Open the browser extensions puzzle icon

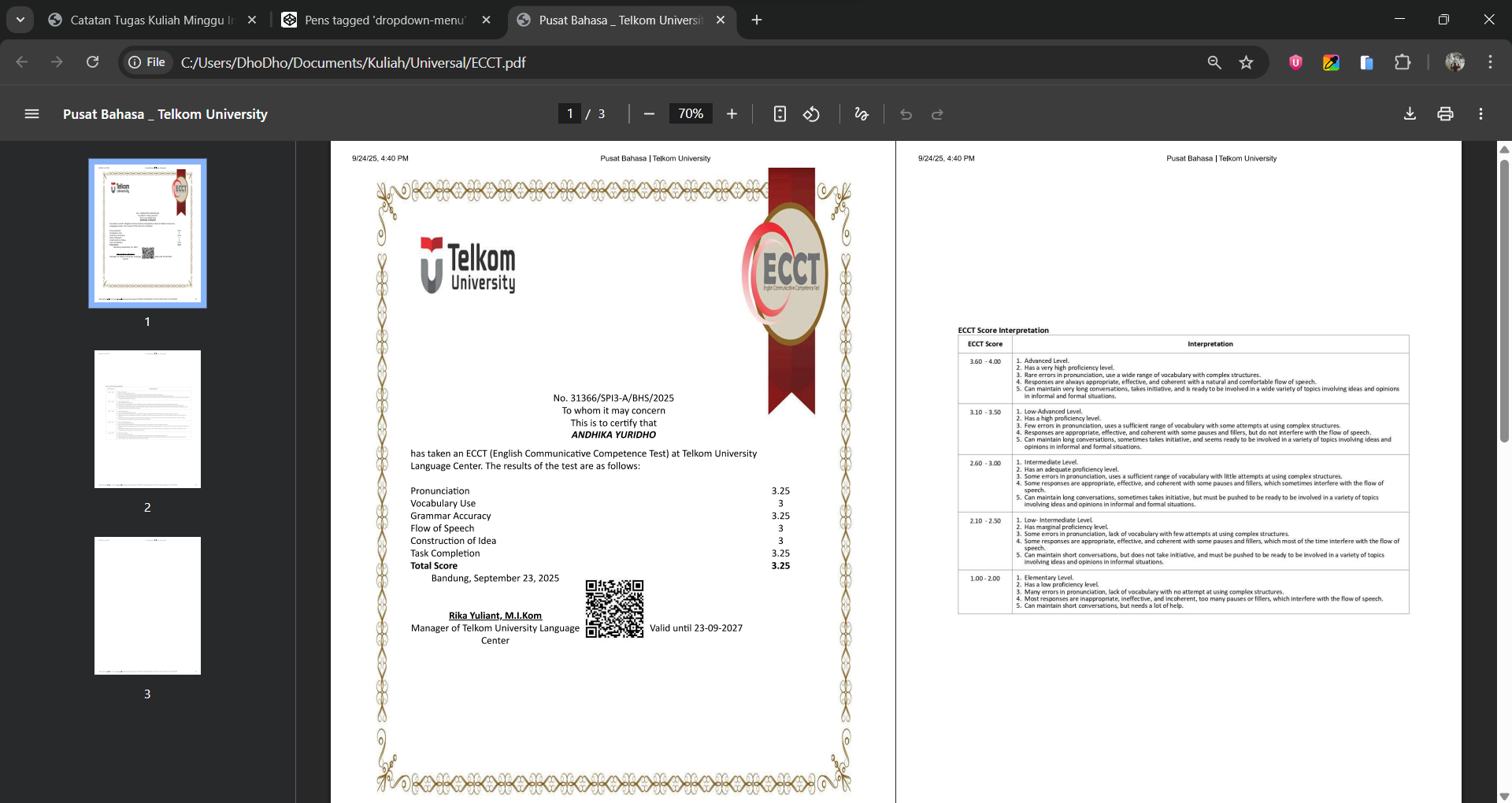pos(1403,62)
